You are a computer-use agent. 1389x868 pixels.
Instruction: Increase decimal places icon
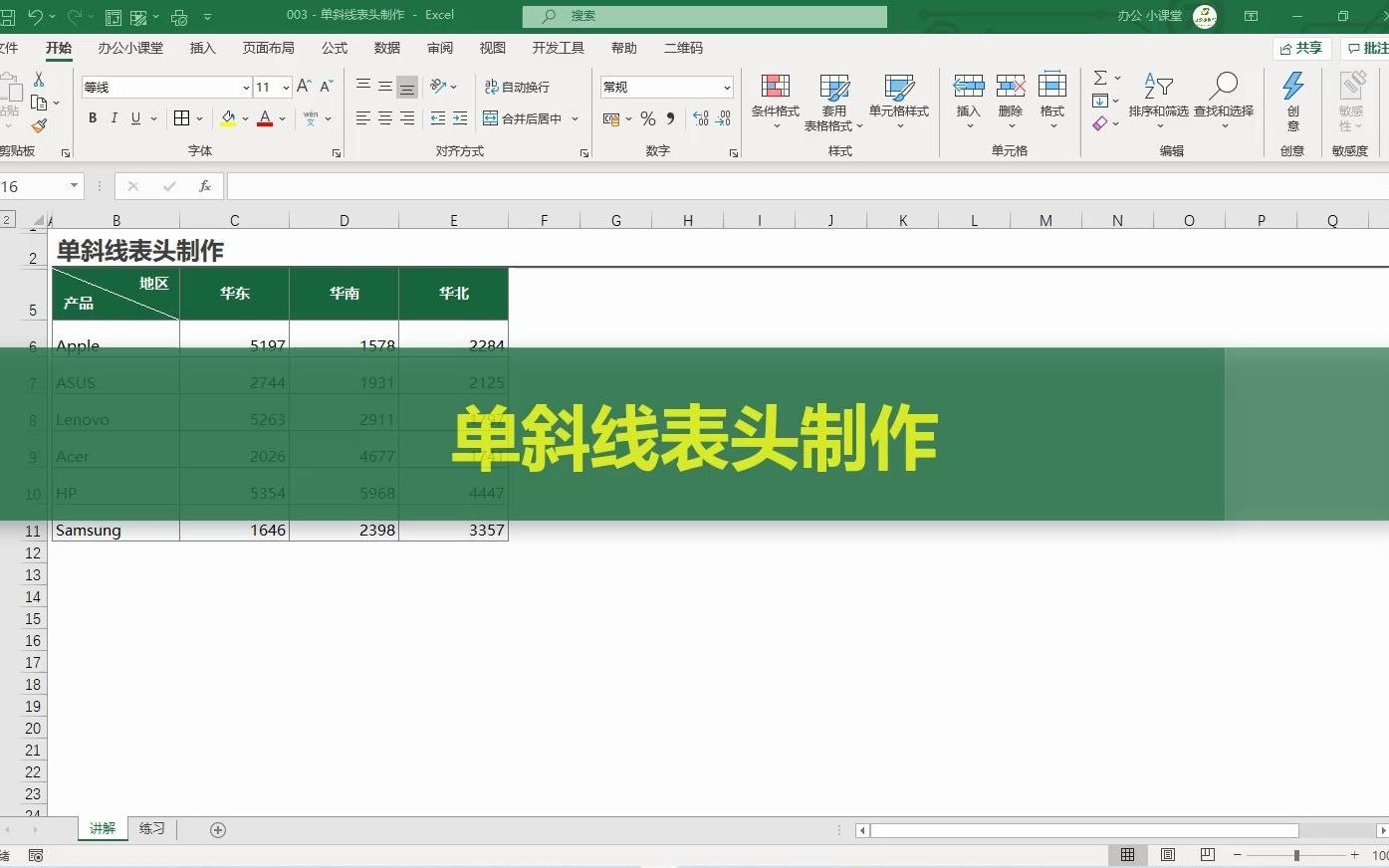701,118
